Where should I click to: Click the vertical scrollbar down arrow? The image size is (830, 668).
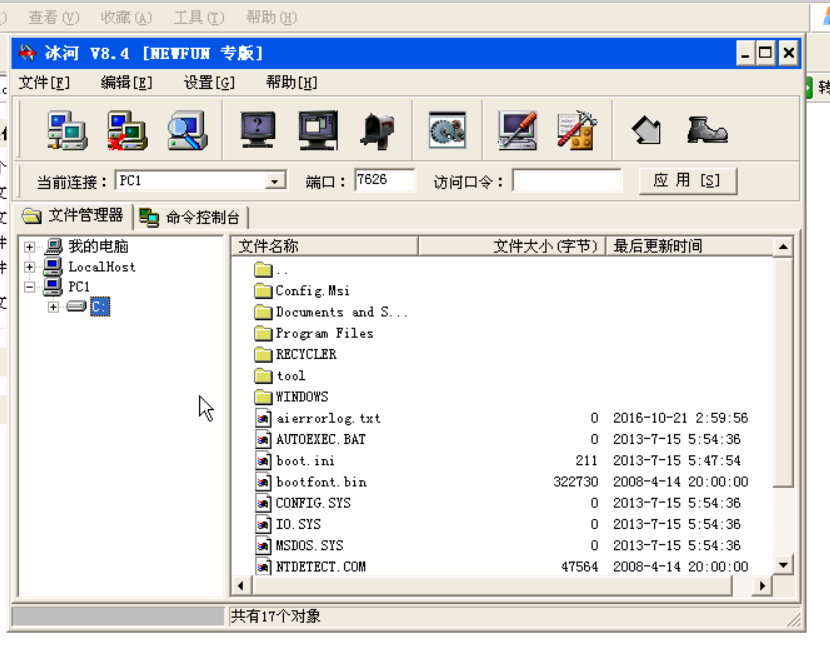pyautogui.click(x=783, y=565)
